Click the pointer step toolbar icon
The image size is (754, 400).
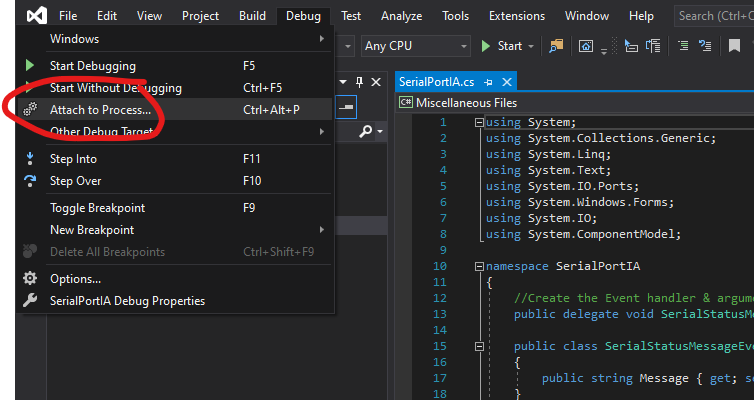coord(631,46)
